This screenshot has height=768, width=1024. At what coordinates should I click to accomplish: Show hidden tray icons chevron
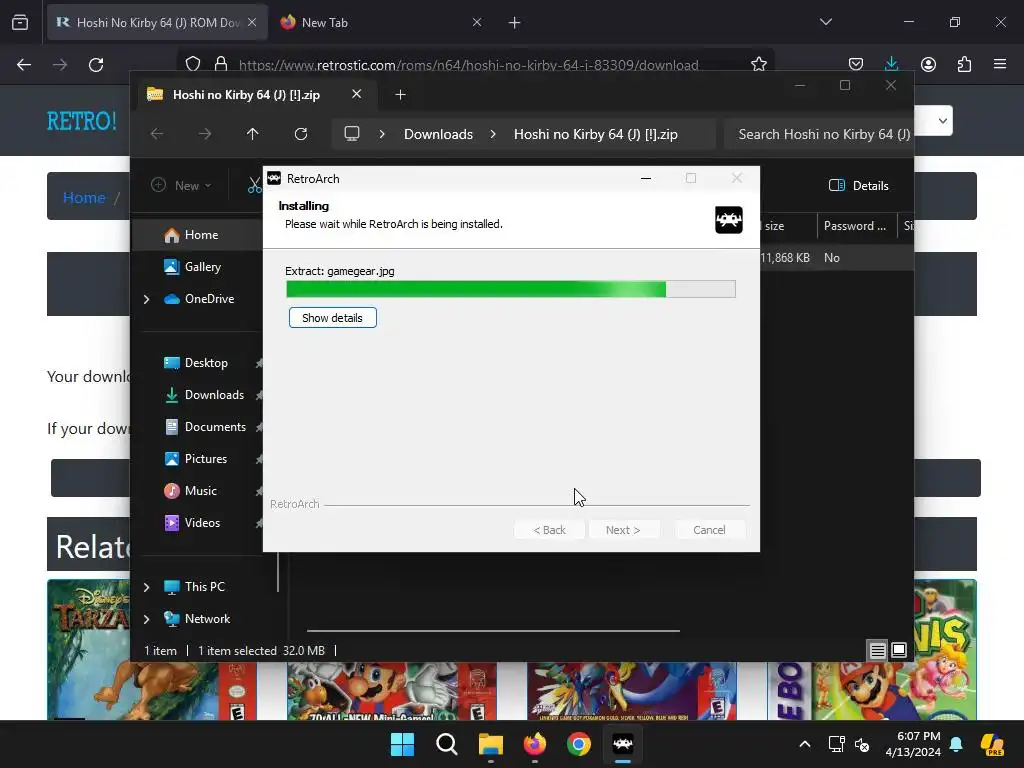click(x=805, y=744)
